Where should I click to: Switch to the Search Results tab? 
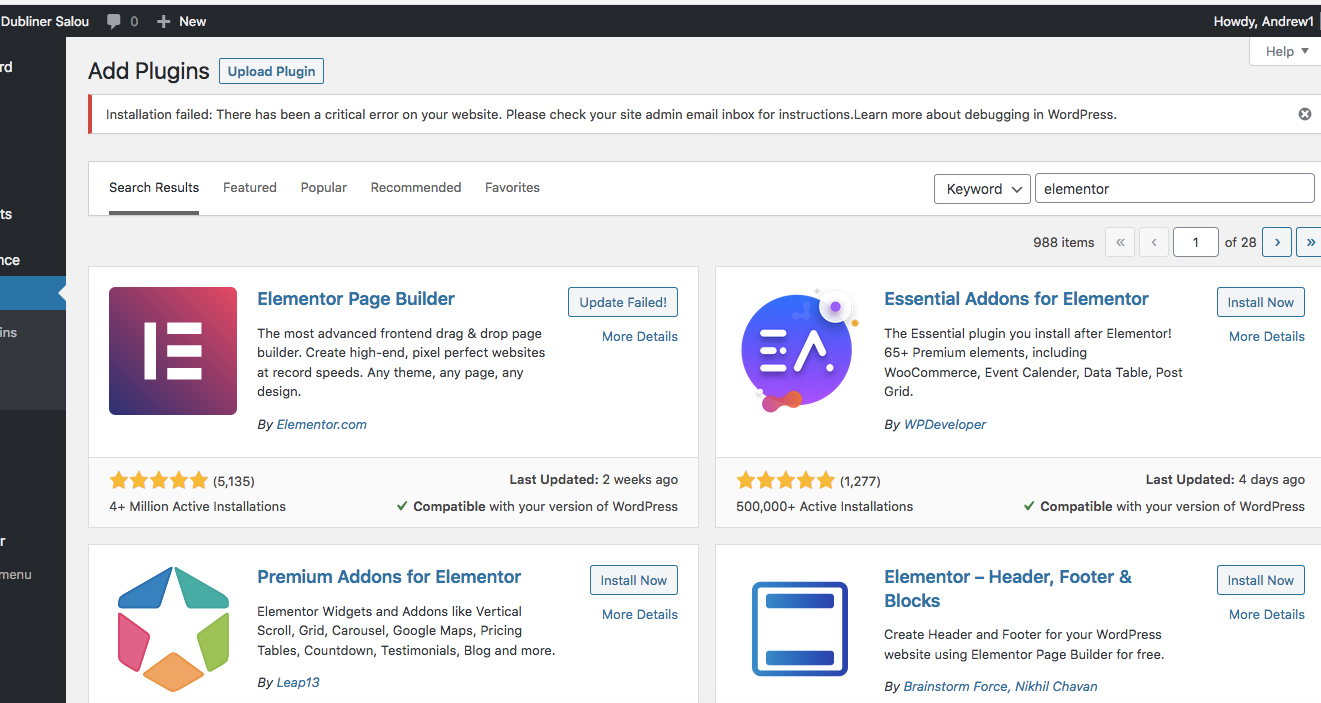pos(154,188)
